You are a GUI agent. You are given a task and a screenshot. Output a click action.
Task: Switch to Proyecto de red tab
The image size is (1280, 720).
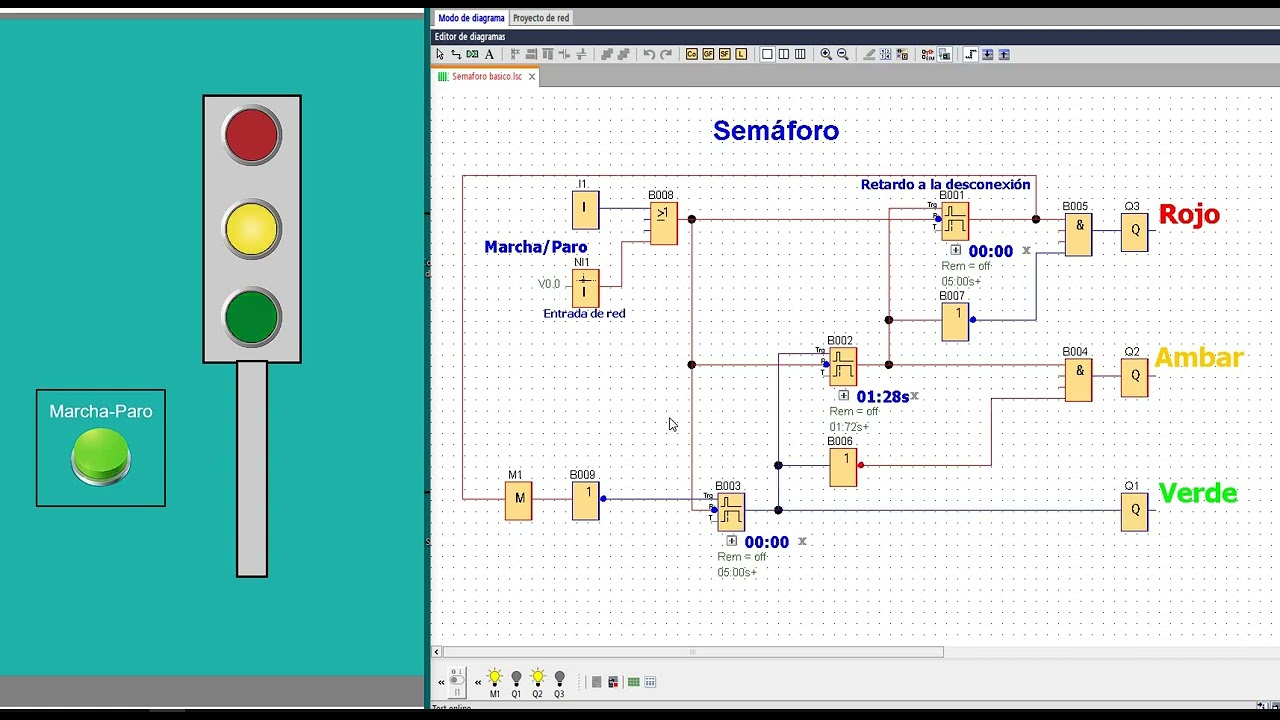(x=541, y=18)
